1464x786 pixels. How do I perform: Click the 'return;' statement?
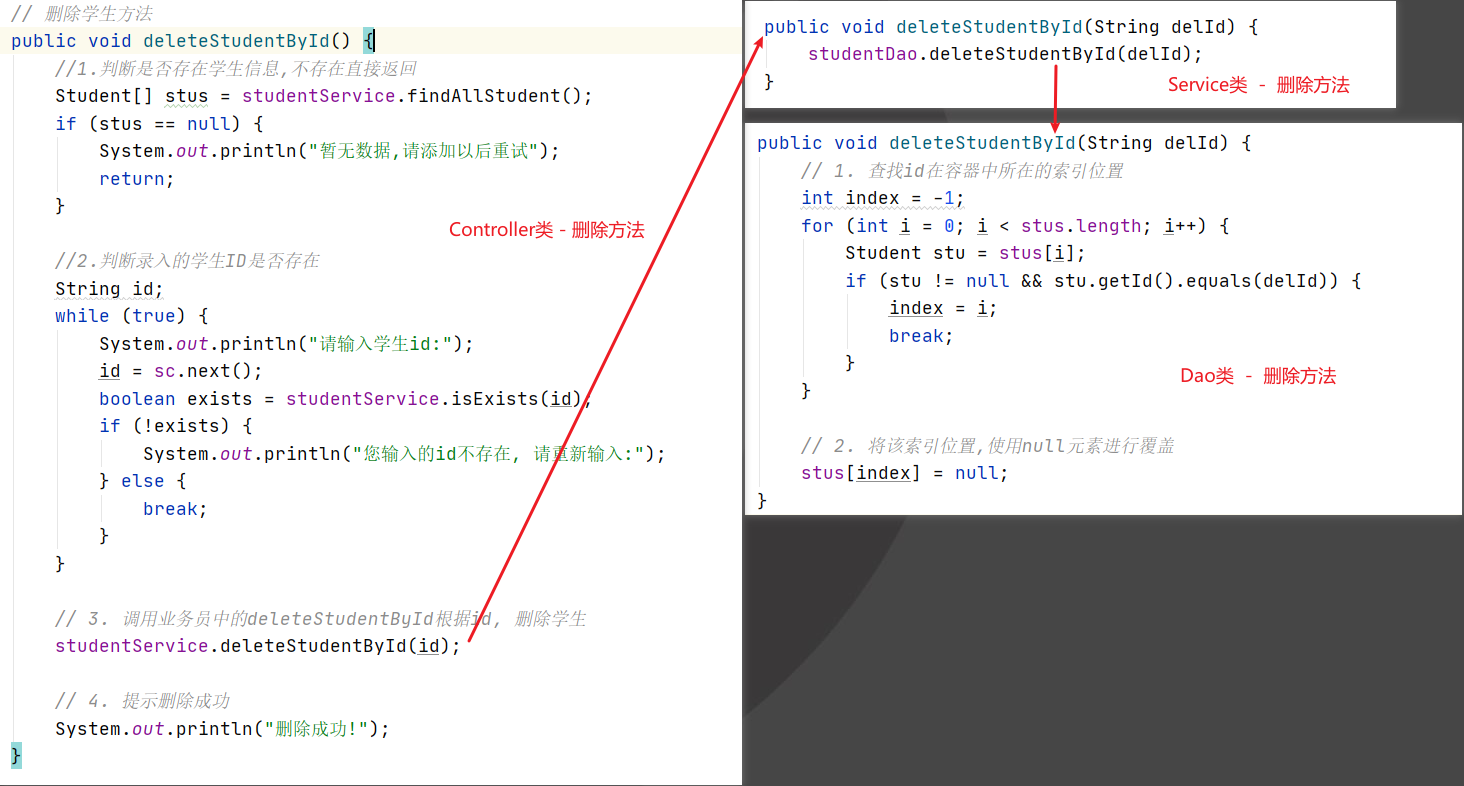point(137,179)
